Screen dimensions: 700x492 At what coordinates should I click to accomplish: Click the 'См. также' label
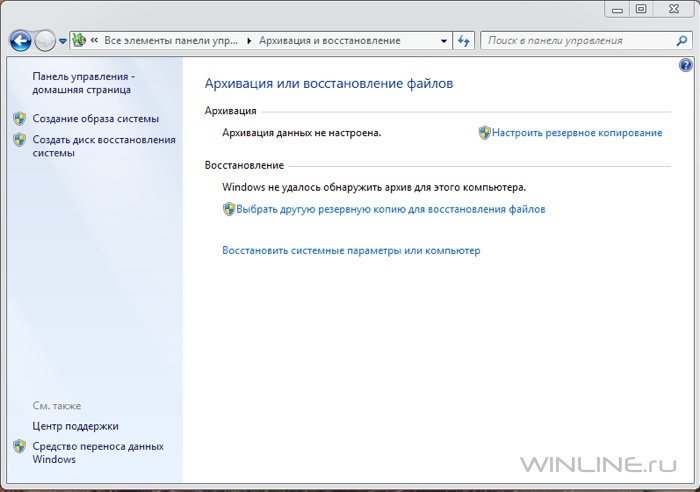pos(57,406)
